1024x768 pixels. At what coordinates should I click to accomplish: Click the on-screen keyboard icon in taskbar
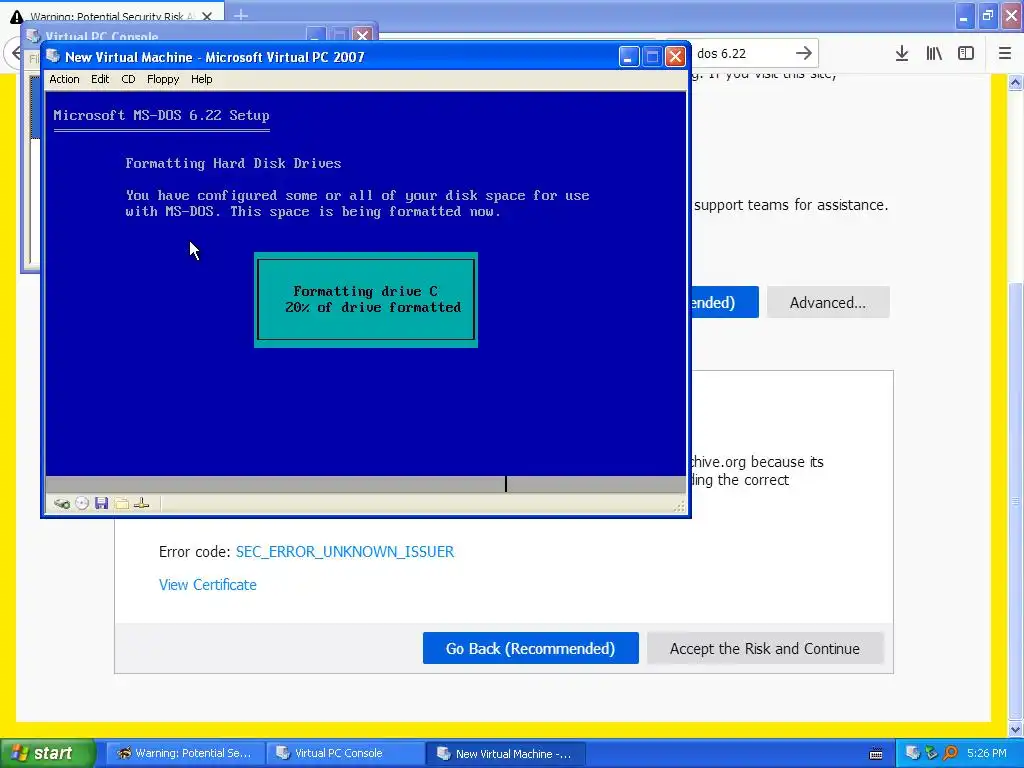pyautogui.click(x=876, y=754)
